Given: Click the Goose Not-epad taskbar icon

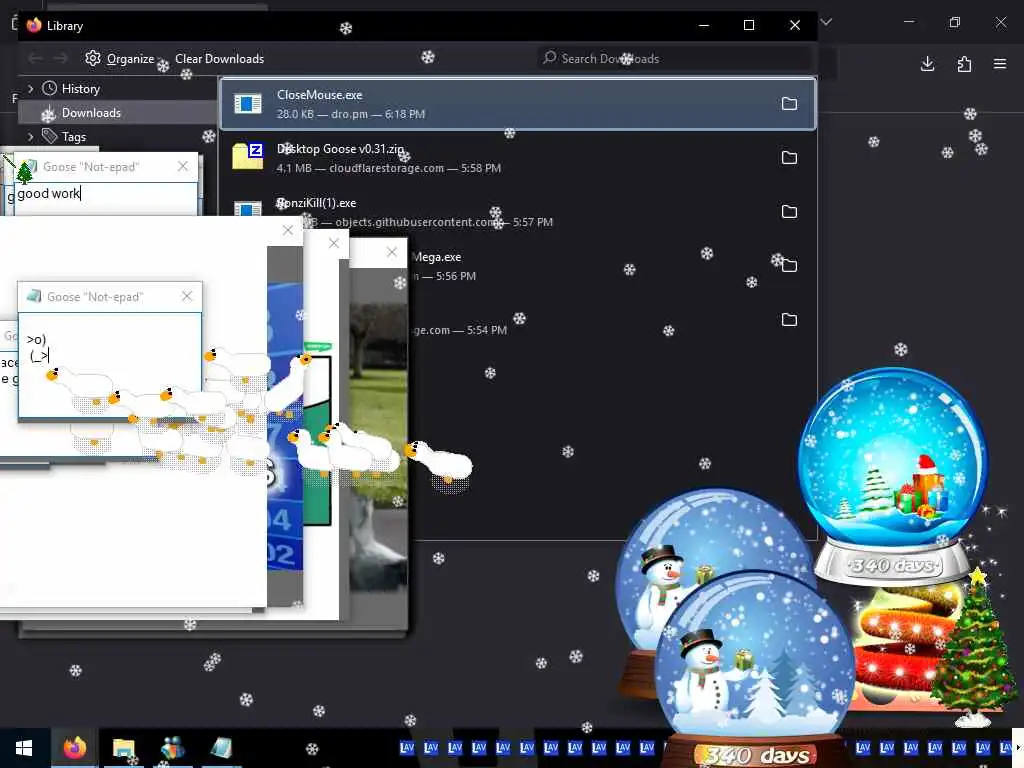Looking at the screenshot, I should (x=221, y=748).
